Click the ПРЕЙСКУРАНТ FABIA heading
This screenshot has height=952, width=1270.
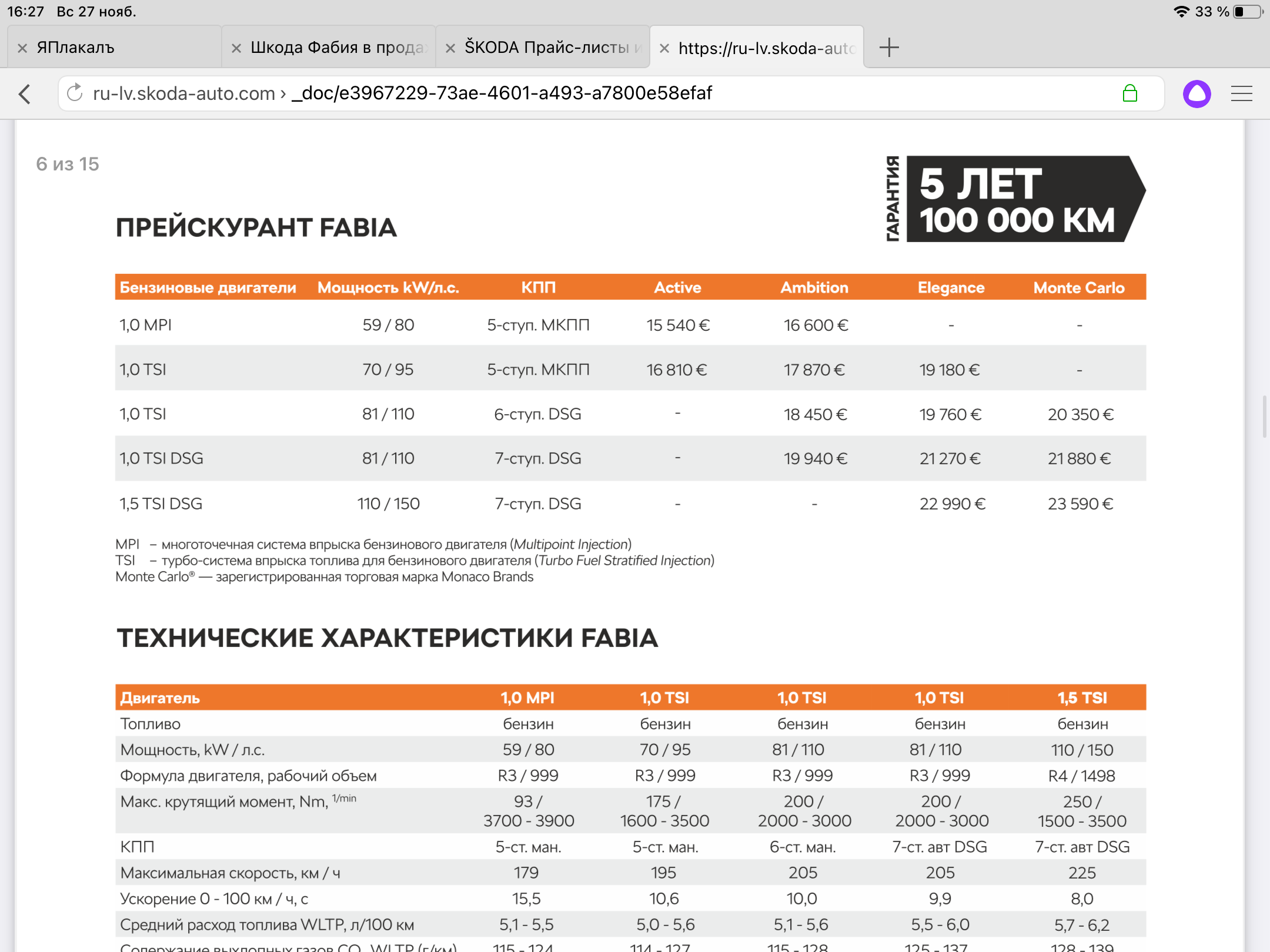point(256,227)
